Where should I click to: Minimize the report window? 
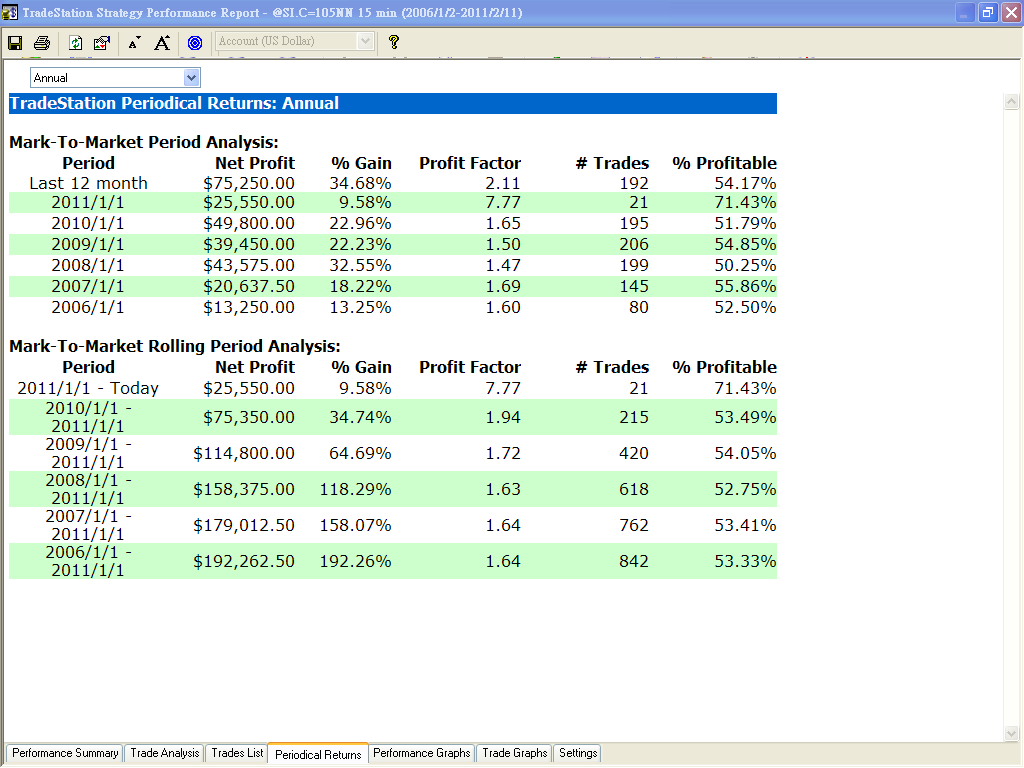click(965, 12)
